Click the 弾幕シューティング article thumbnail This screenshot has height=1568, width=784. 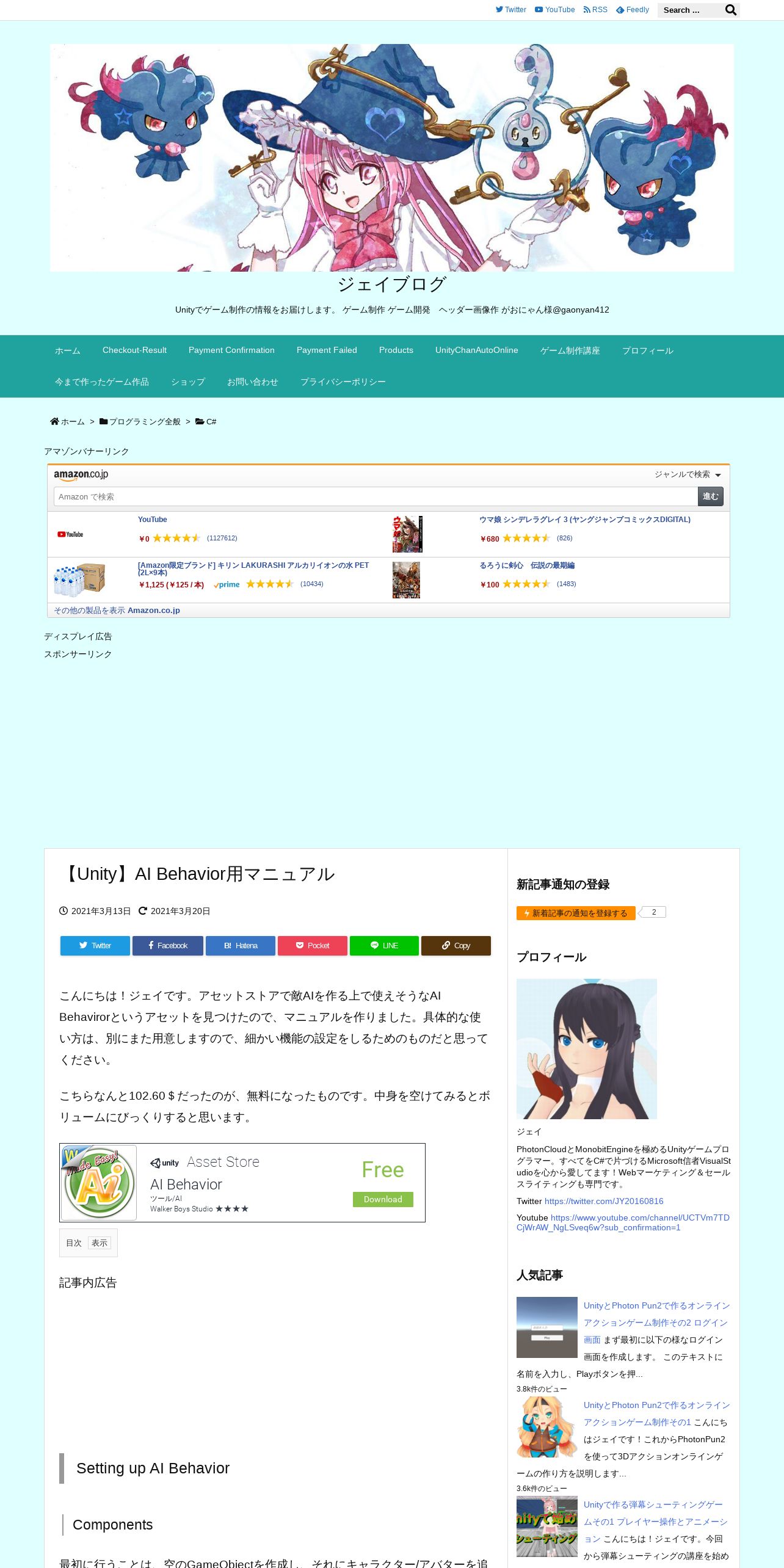pos(547,1526)
